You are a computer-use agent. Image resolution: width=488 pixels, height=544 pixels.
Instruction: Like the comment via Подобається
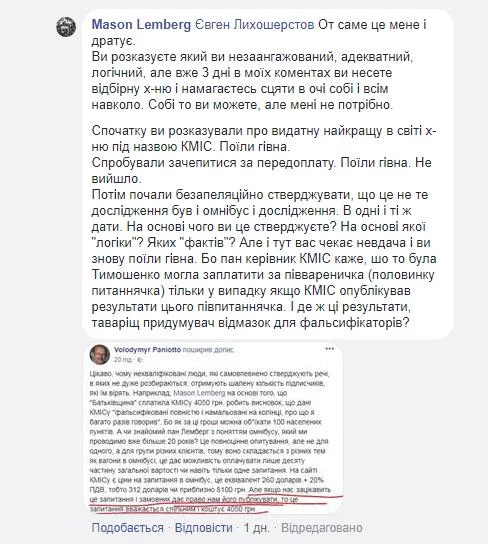[128, 528]
